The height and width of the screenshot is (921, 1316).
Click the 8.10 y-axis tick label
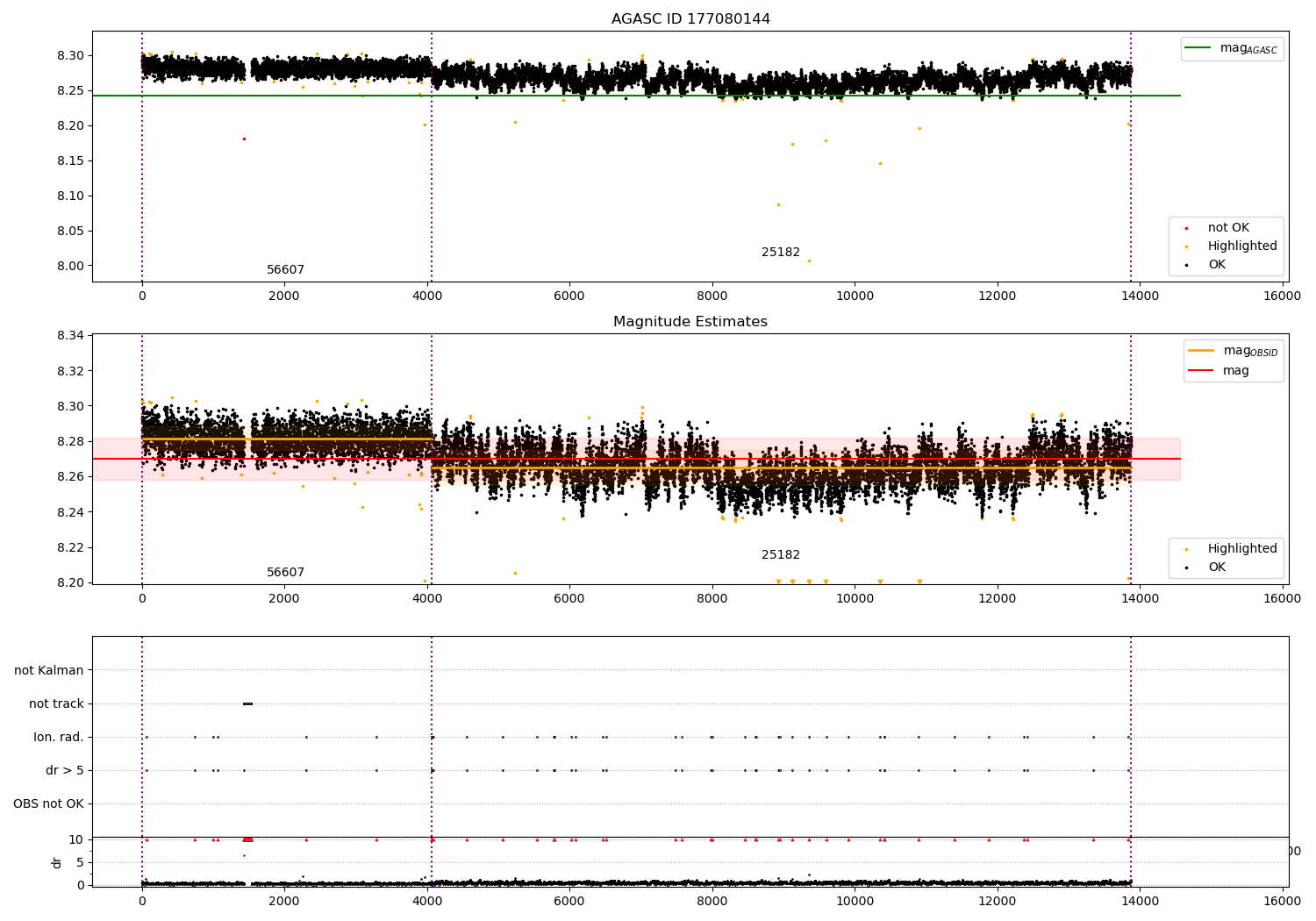click(69, 196)
